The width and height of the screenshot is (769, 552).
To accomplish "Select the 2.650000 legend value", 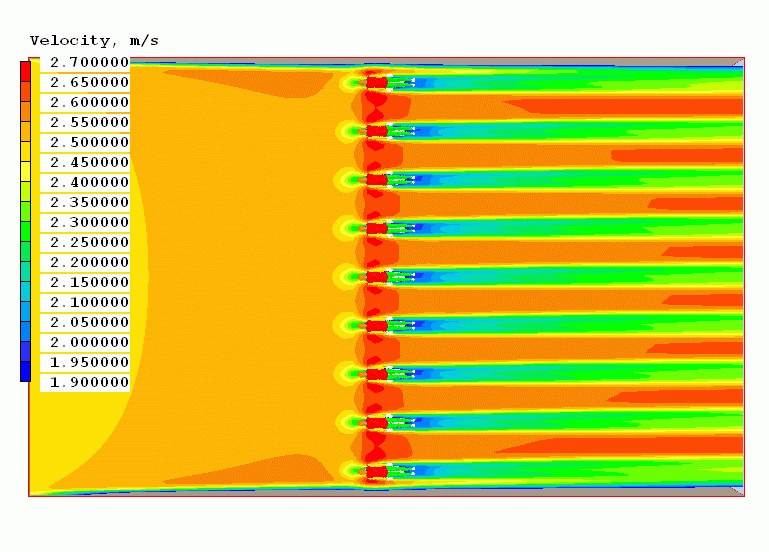I will (x=89, y=82).
